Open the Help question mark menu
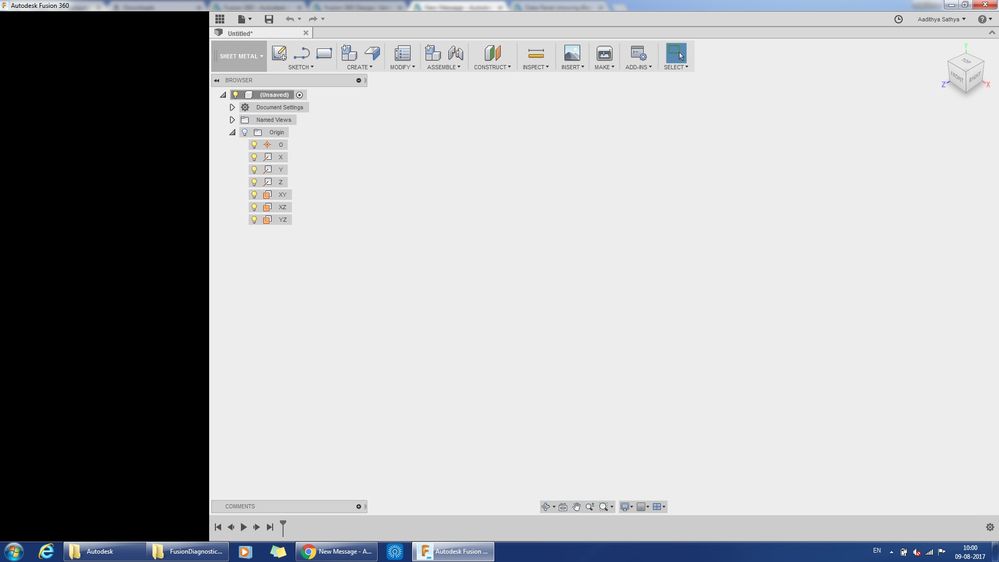999x562 pixels. (984, 19)
